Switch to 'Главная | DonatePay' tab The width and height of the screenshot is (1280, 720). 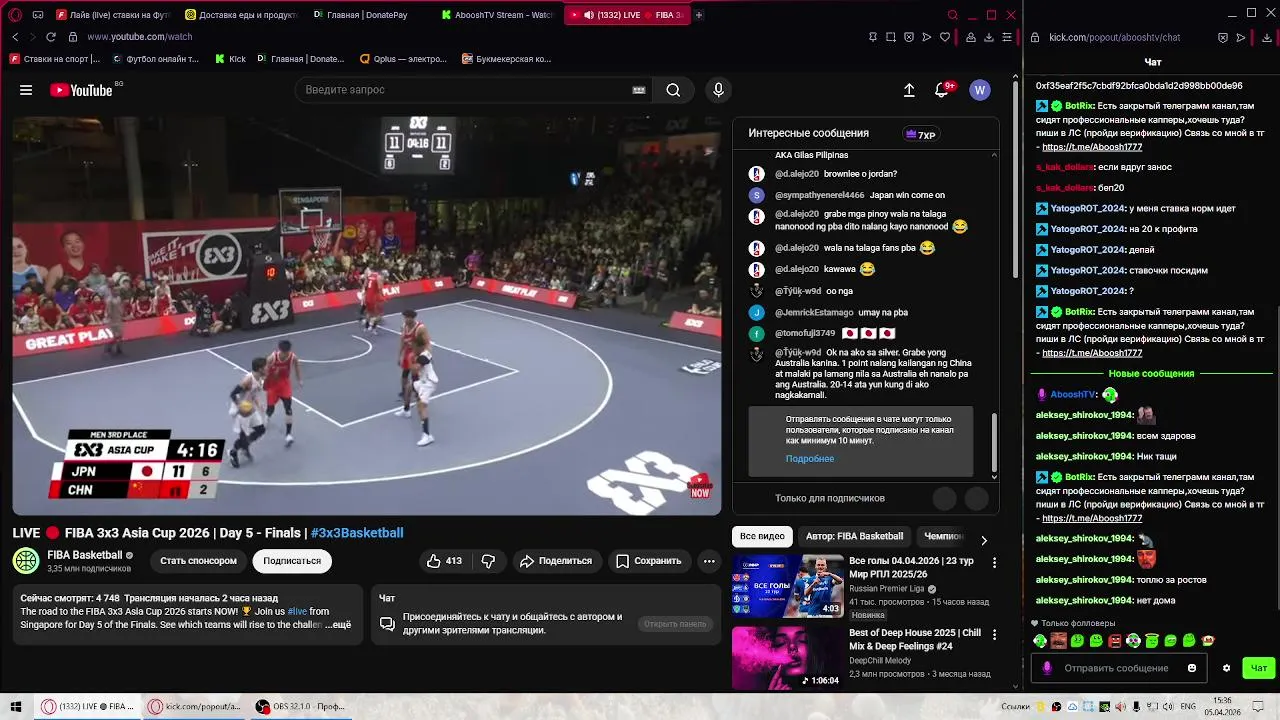(x=368, y=15)
